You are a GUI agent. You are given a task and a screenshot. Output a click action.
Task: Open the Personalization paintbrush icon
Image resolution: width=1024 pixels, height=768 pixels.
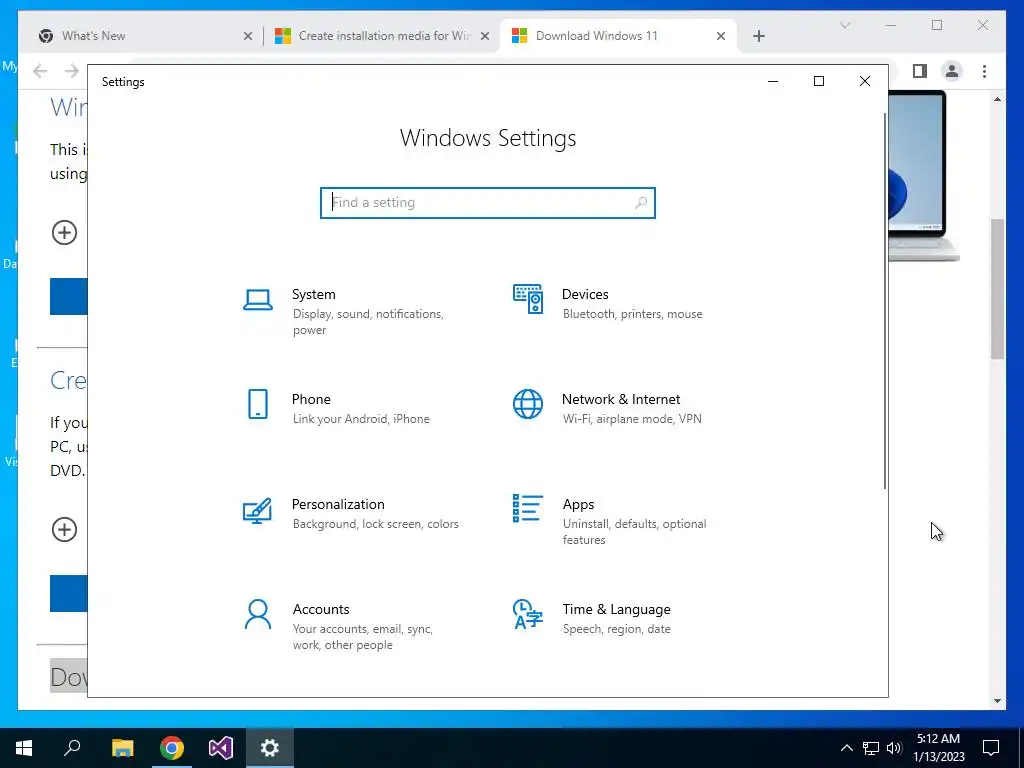click(257, 511)
